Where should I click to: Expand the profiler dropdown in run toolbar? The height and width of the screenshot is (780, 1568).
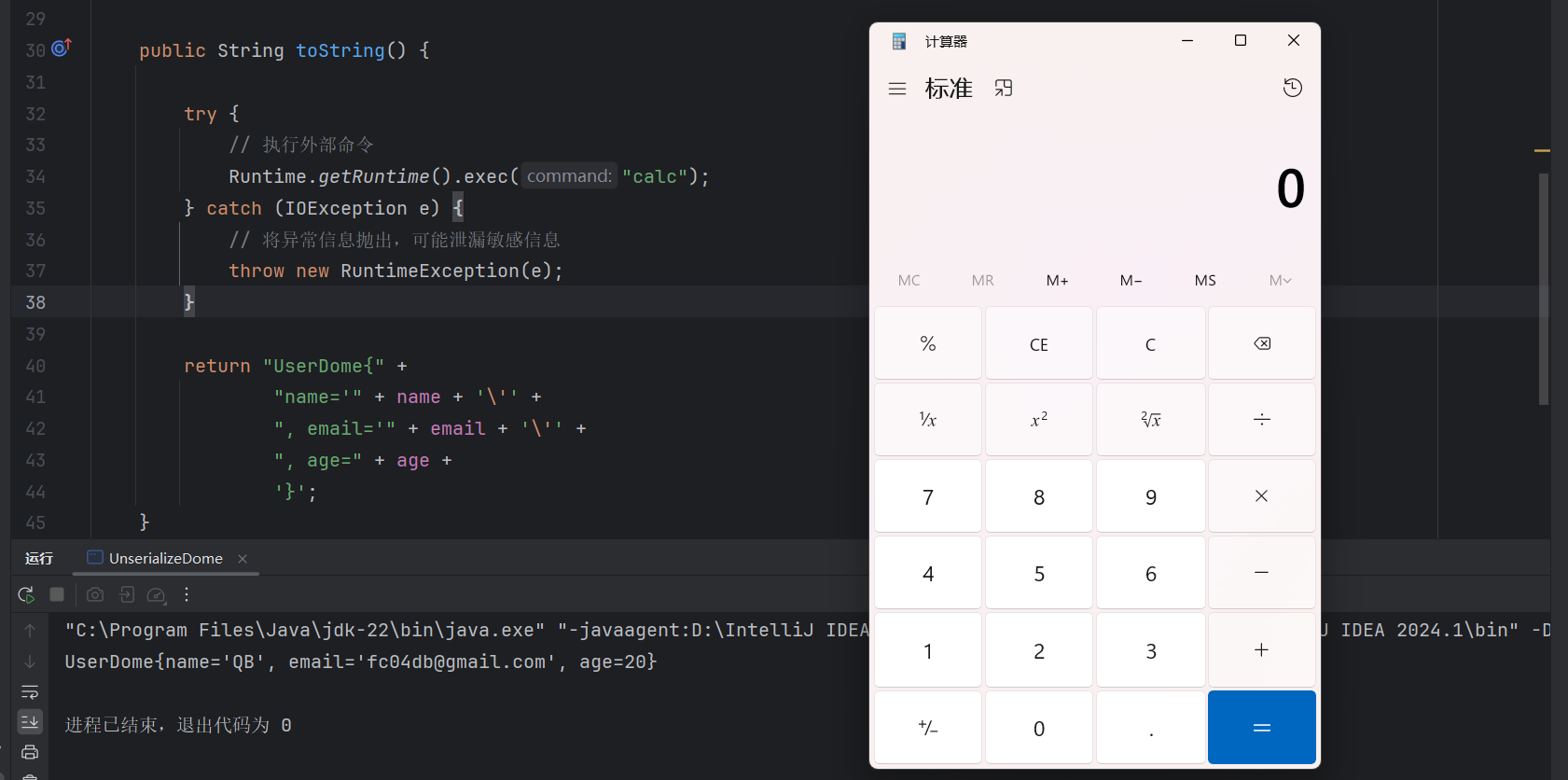[x=157, y=594]
